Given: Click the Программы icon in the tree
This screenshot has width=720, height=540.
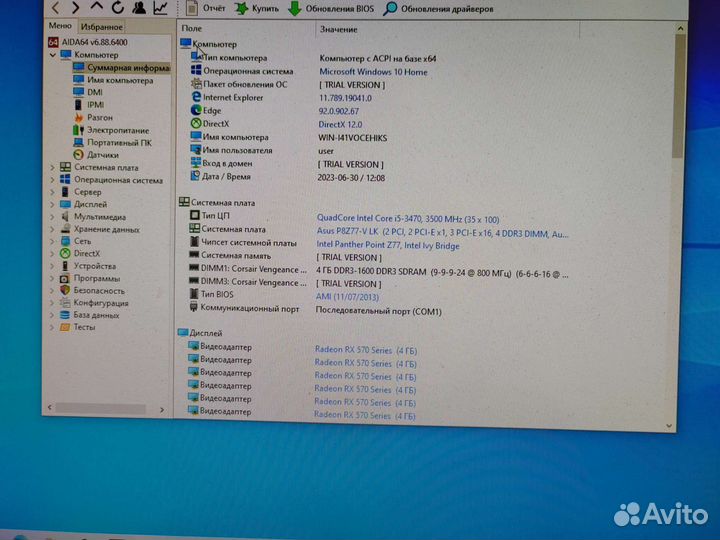Looking at the screenshot, I should 65,278.
